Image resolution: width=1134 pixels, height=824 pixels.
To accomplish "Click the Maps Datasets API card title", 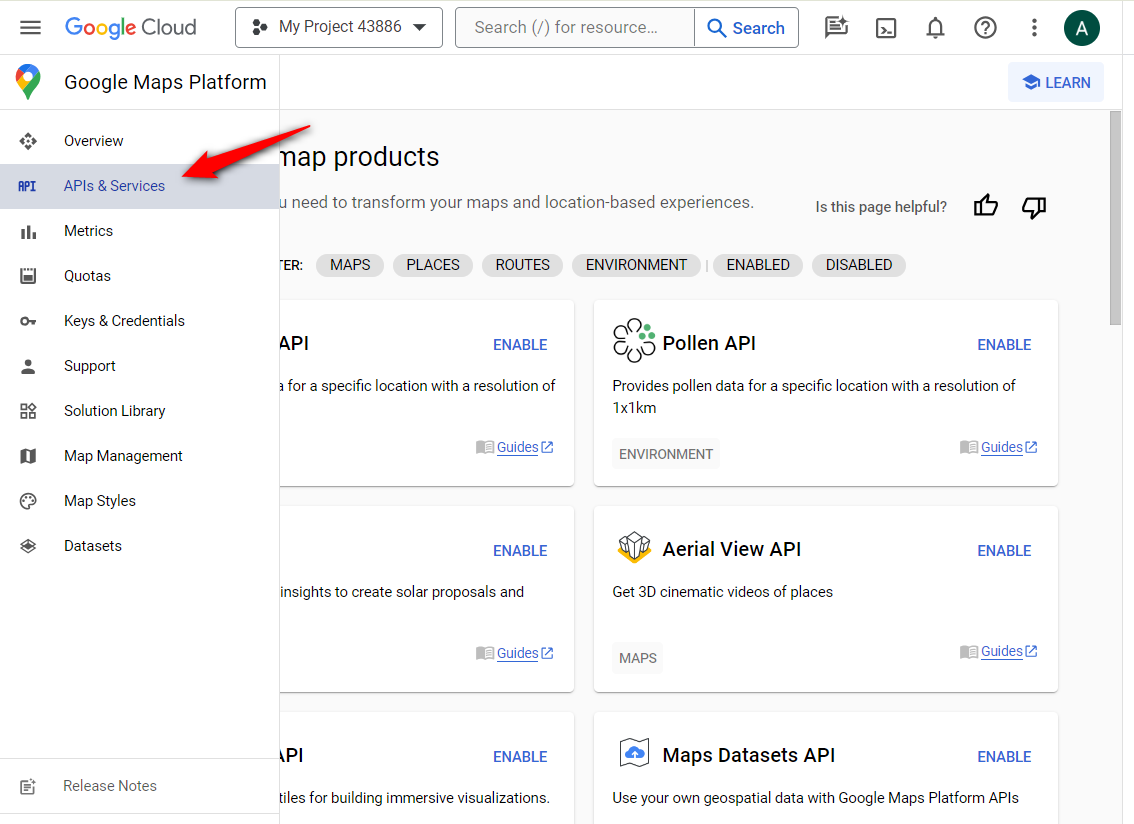I will [x=749, y=755].
